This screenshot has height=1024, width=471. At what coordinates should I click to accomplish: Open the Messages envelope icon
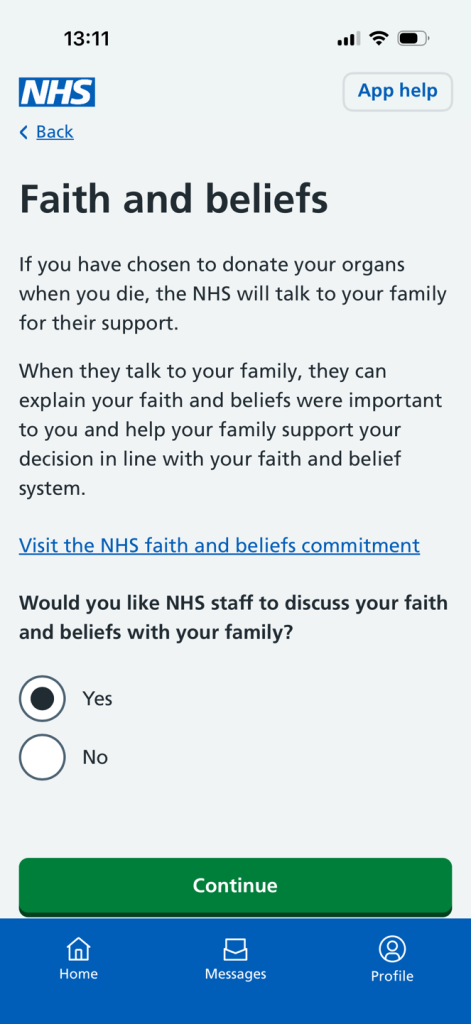235,950
